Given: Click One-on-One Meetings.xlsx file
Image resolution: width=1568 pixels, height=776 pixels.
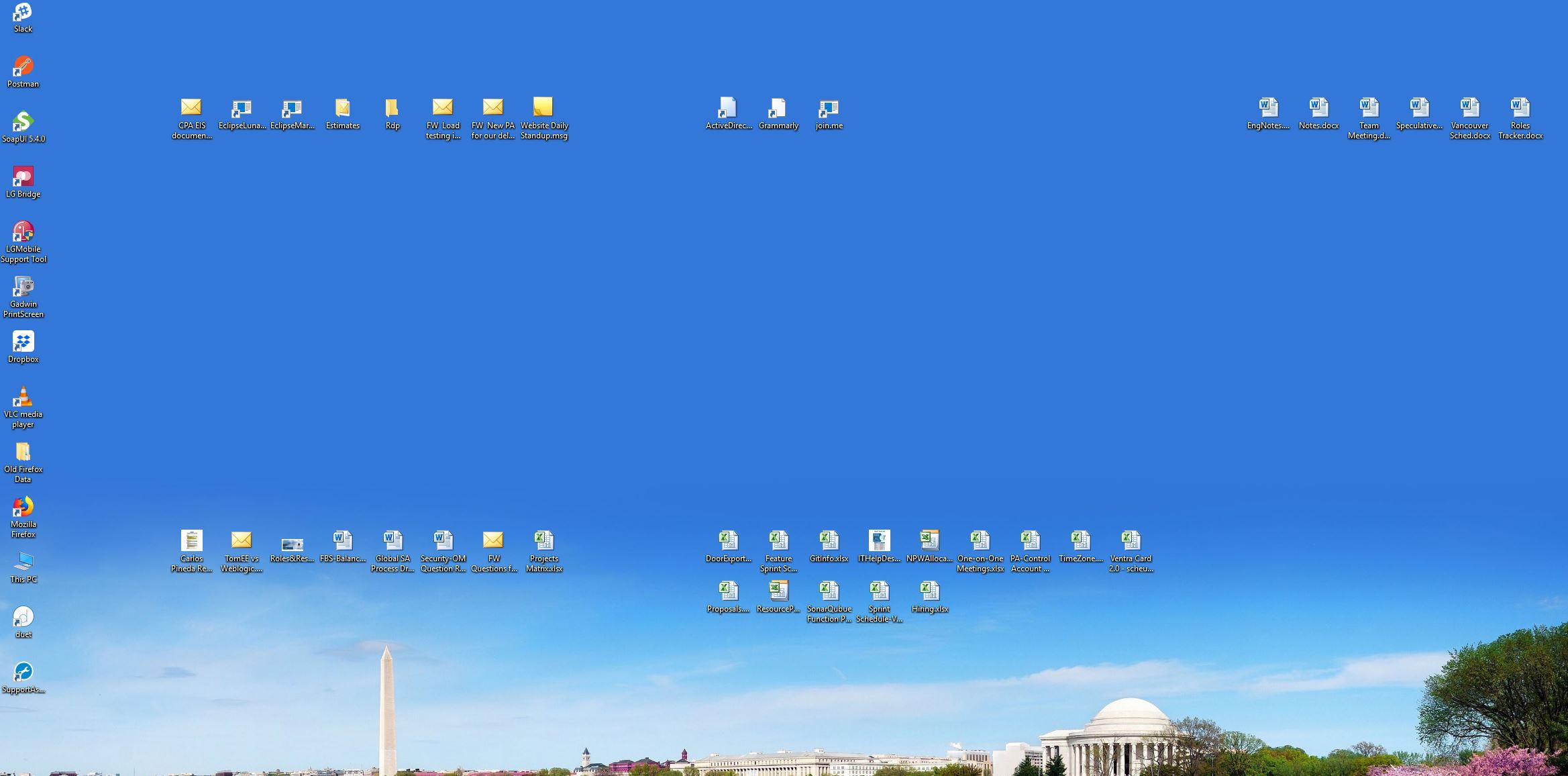Looking at the screenshot, I should tap(980, 552).
